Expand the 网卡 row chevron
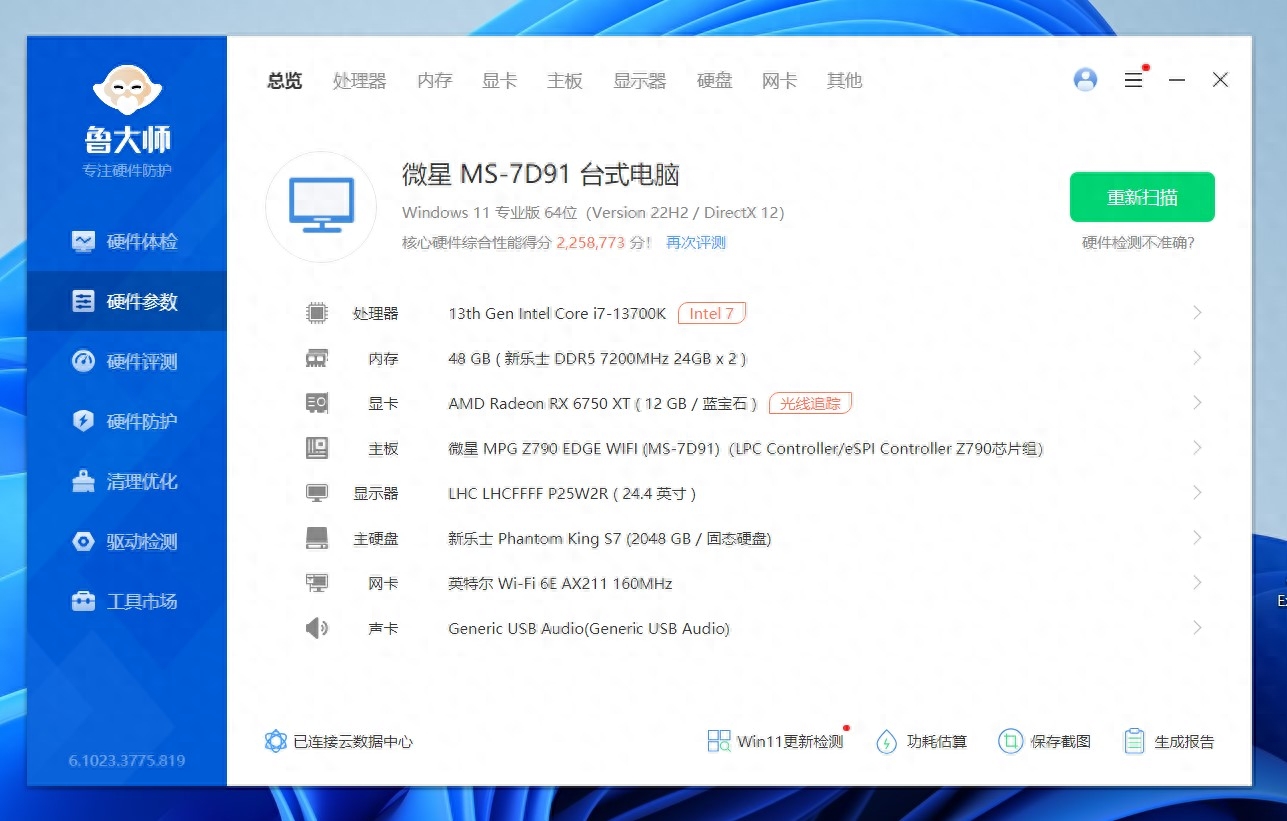1287x821 pixels. [1197, 583]
